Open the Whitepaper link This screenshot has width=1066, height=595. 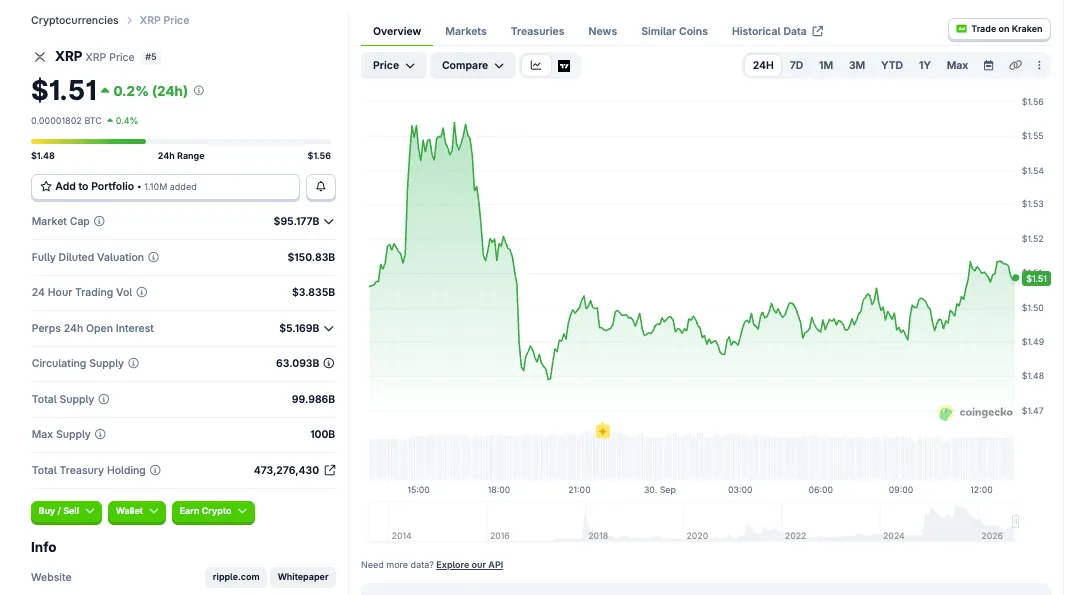[x=303, y=577]
